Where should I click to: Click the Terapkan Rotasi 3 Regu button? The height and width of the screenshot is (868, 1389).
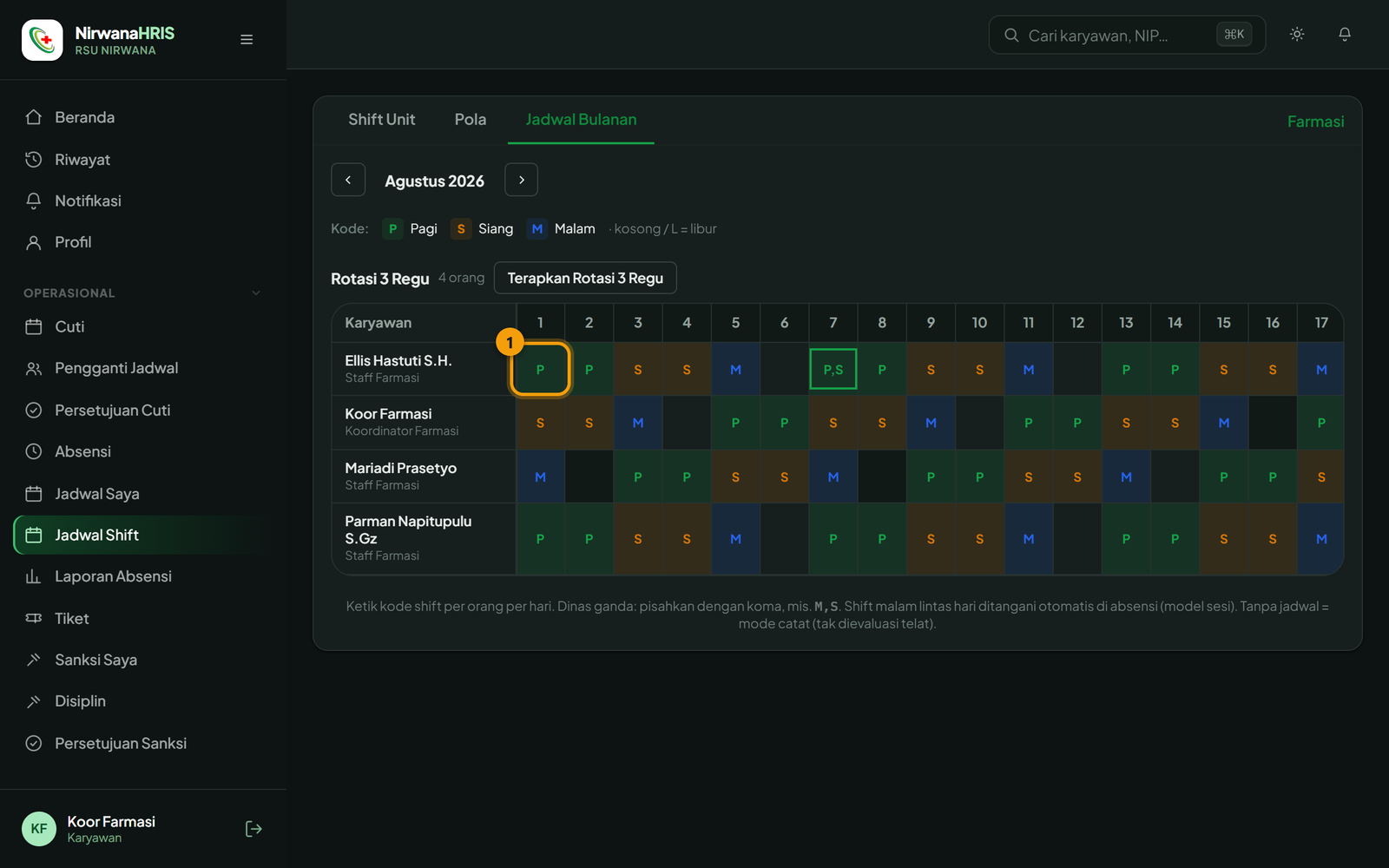[585, 278]
